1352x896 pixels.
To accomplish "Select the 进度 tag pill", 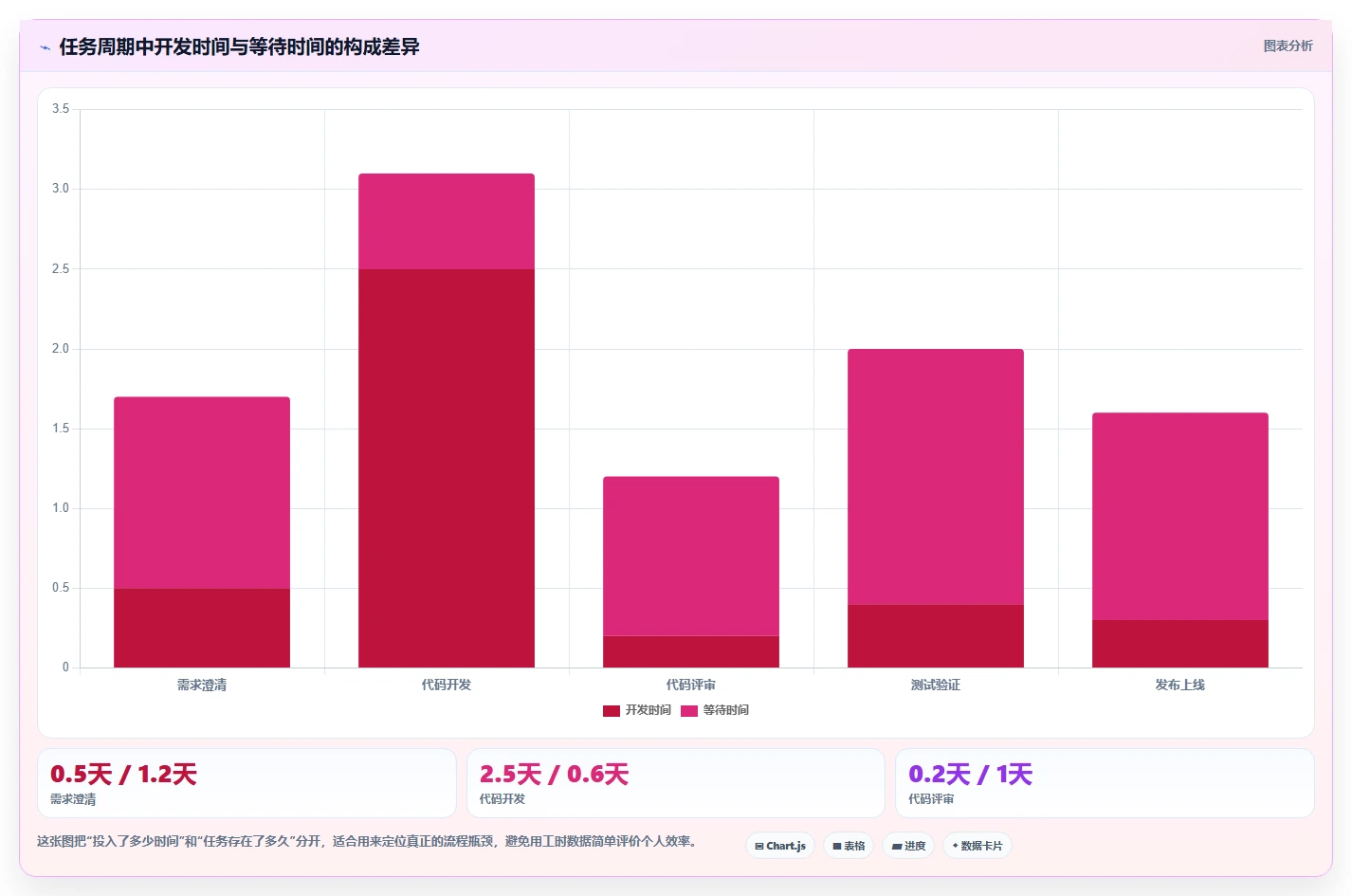I will pos(908,846).
